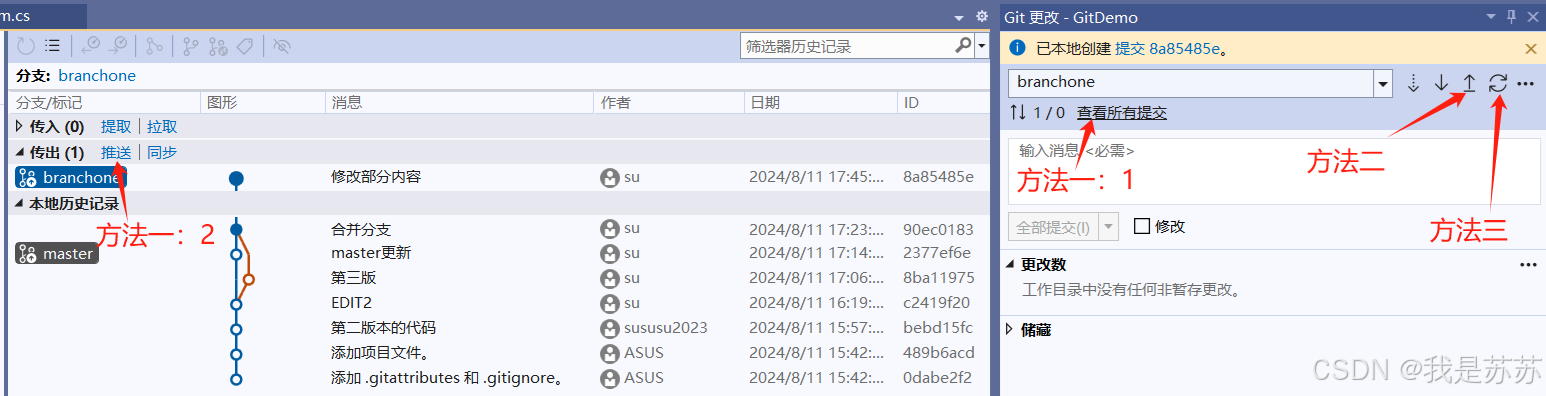Screen dimensions: 1546x396
Task: Click the show remote branches icon
Action: 218,46
